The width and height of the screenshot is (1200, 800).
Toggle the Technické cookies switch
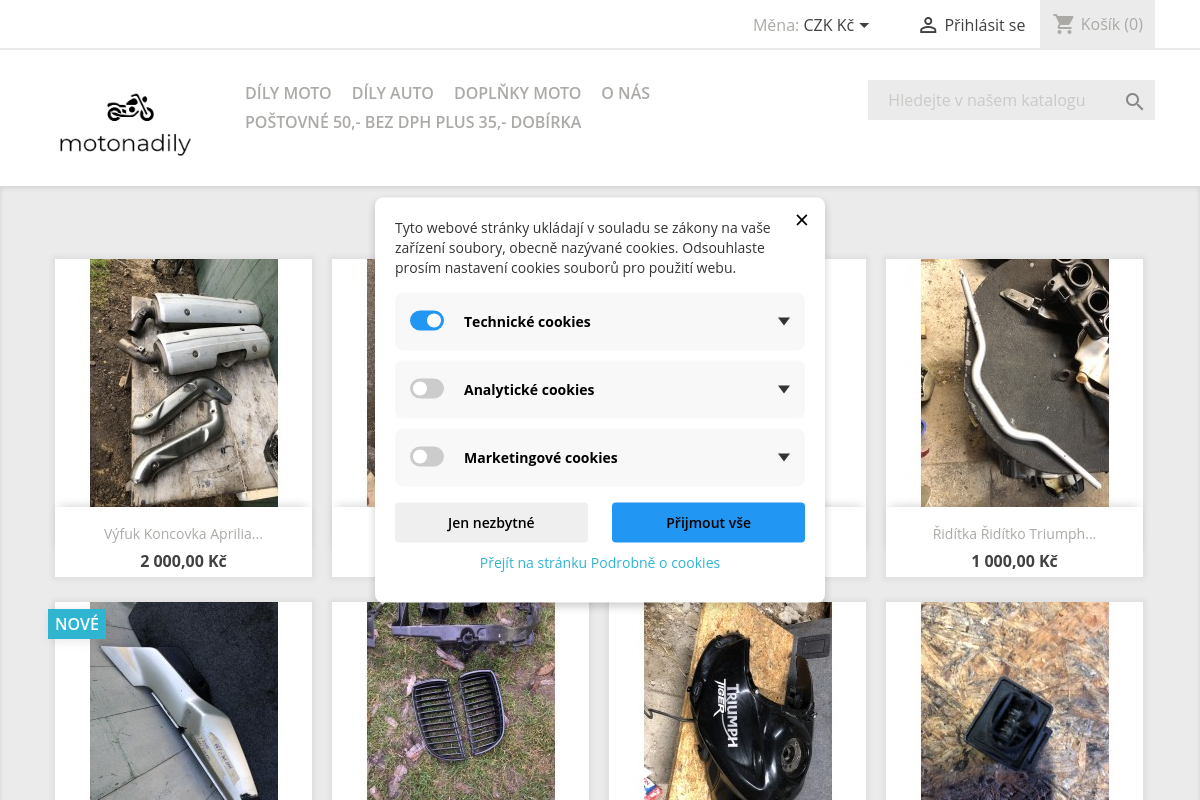427,321
